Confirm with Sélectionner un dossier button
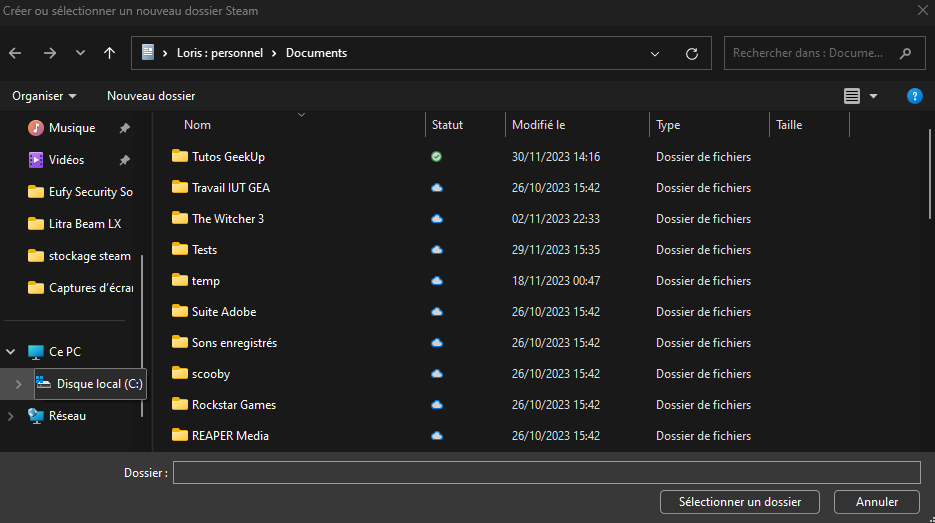The width and height of the screenshot is (935, 523). 739,502
